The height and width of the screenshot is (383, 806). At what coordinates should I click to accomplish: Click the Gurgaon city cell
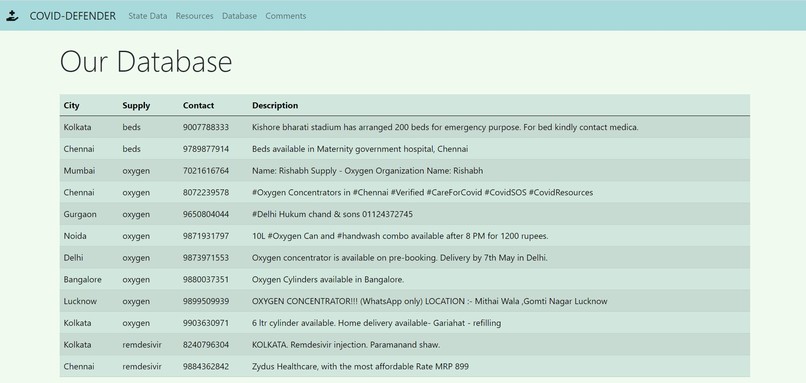coord(80,214)
